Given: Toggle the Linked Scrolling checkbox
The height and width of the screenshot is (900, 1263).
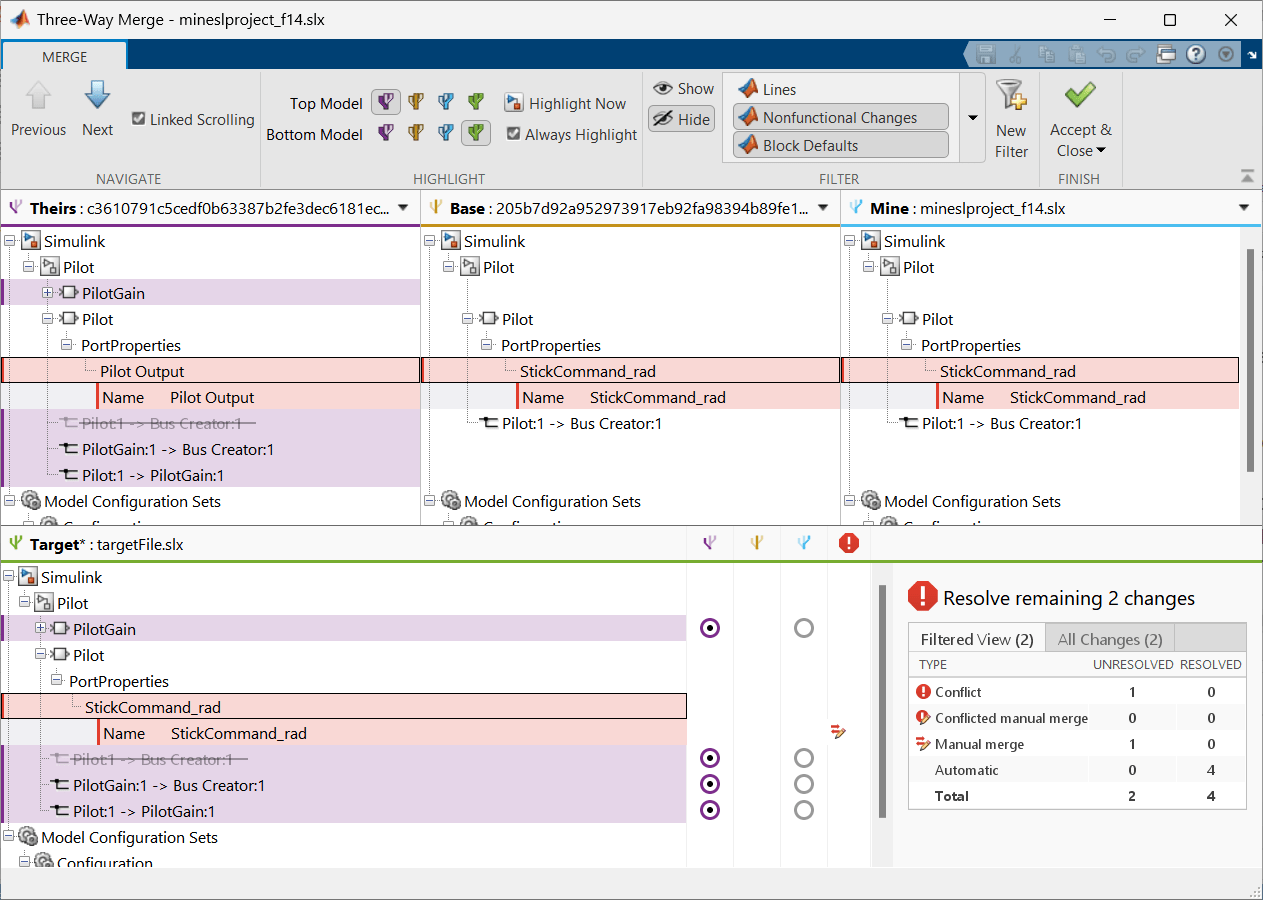Looking at the screenshot, I should [139, 118].
